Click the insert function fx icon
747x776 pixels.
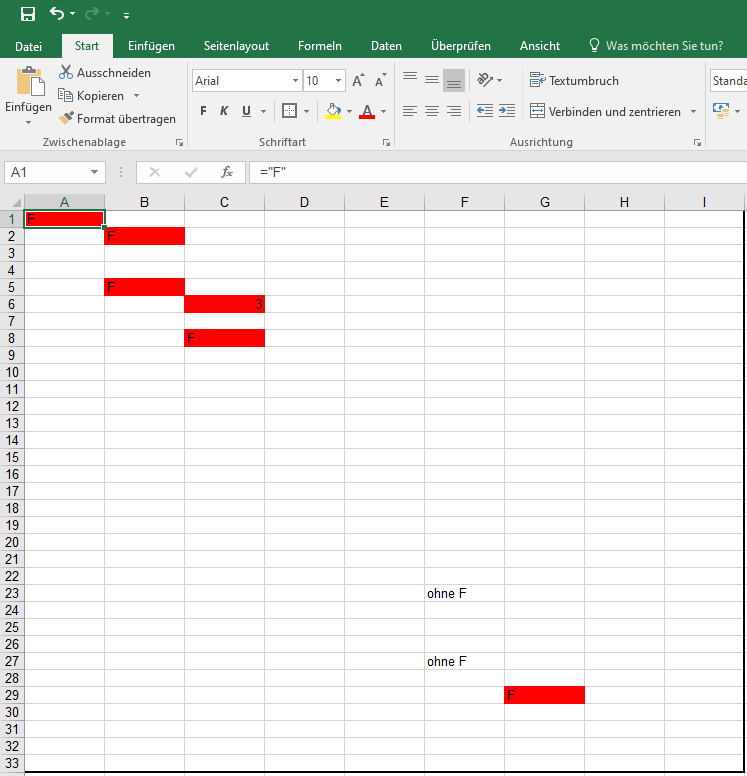click(x=227, y=172)
